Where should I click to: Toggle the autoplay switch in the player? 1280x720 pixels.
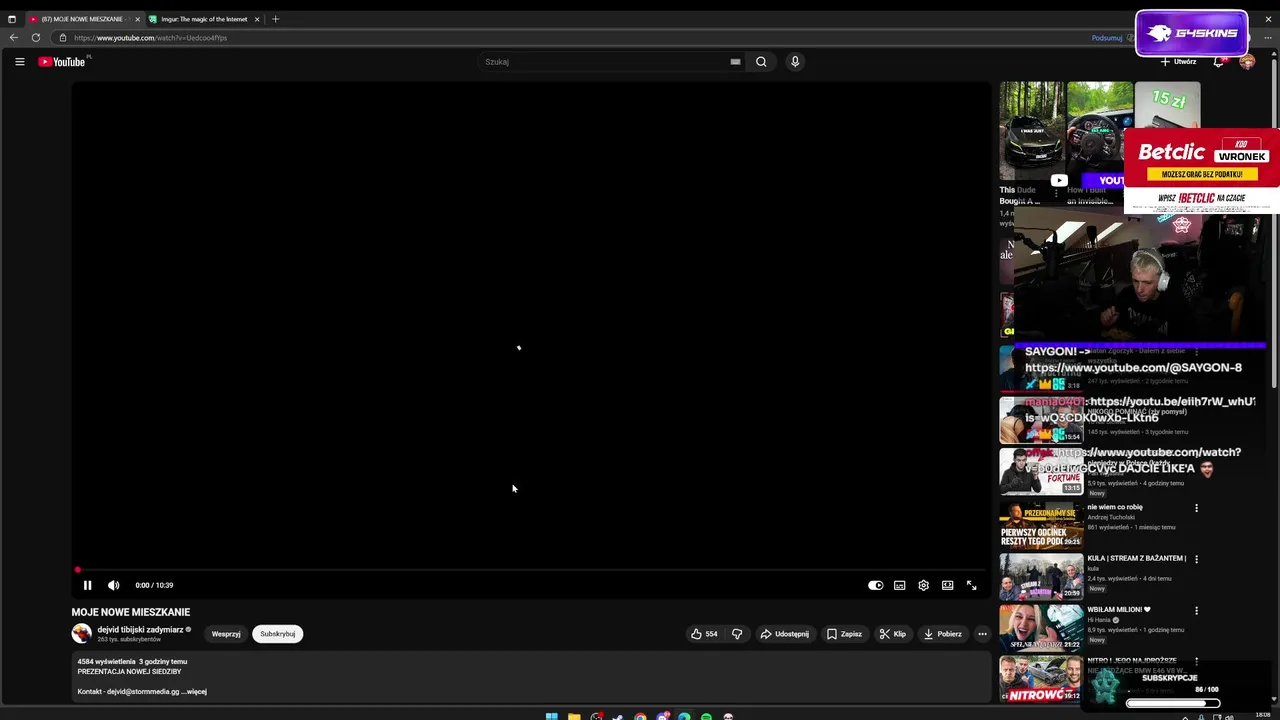pos(875,586)
